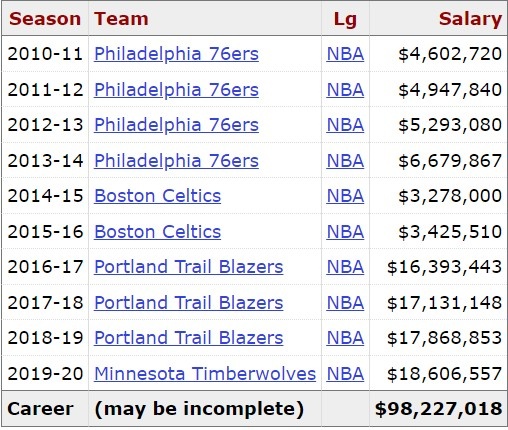508x430 pixels.
Task: Open Portland Trail Blazers link for 2017-18
Action: [189, 303]
